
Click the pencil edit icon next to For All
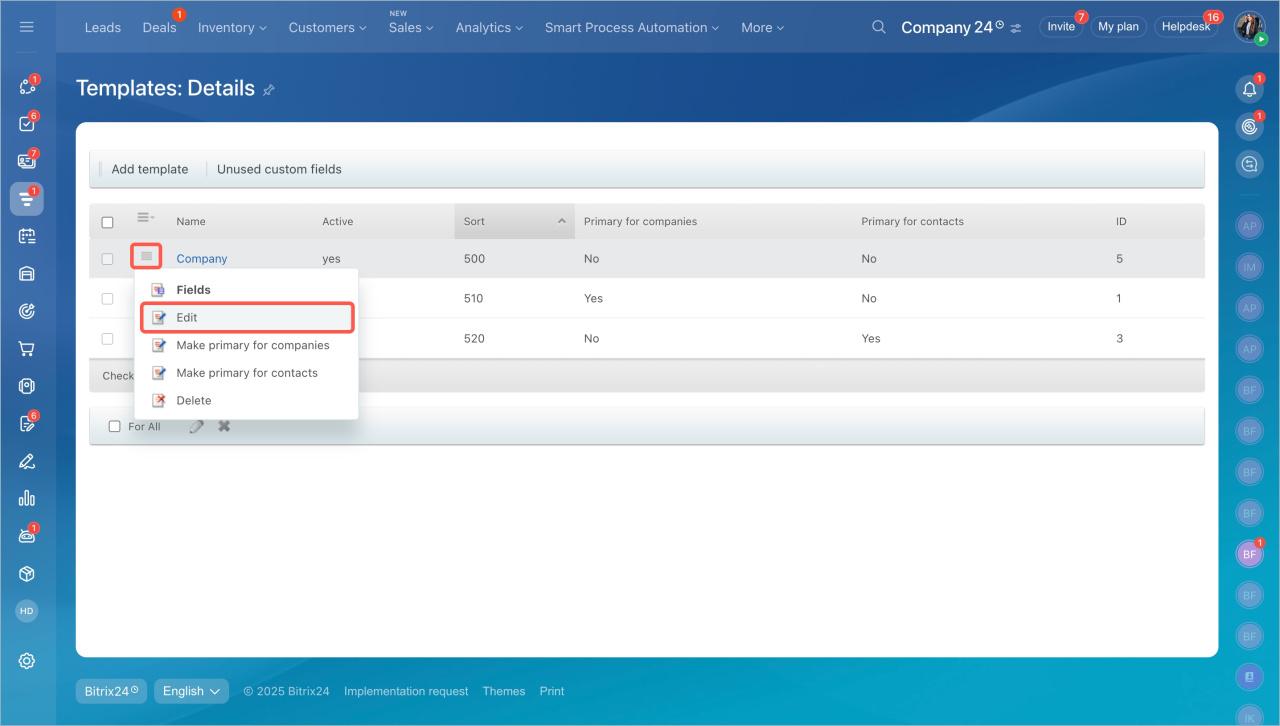coord(197,426)
